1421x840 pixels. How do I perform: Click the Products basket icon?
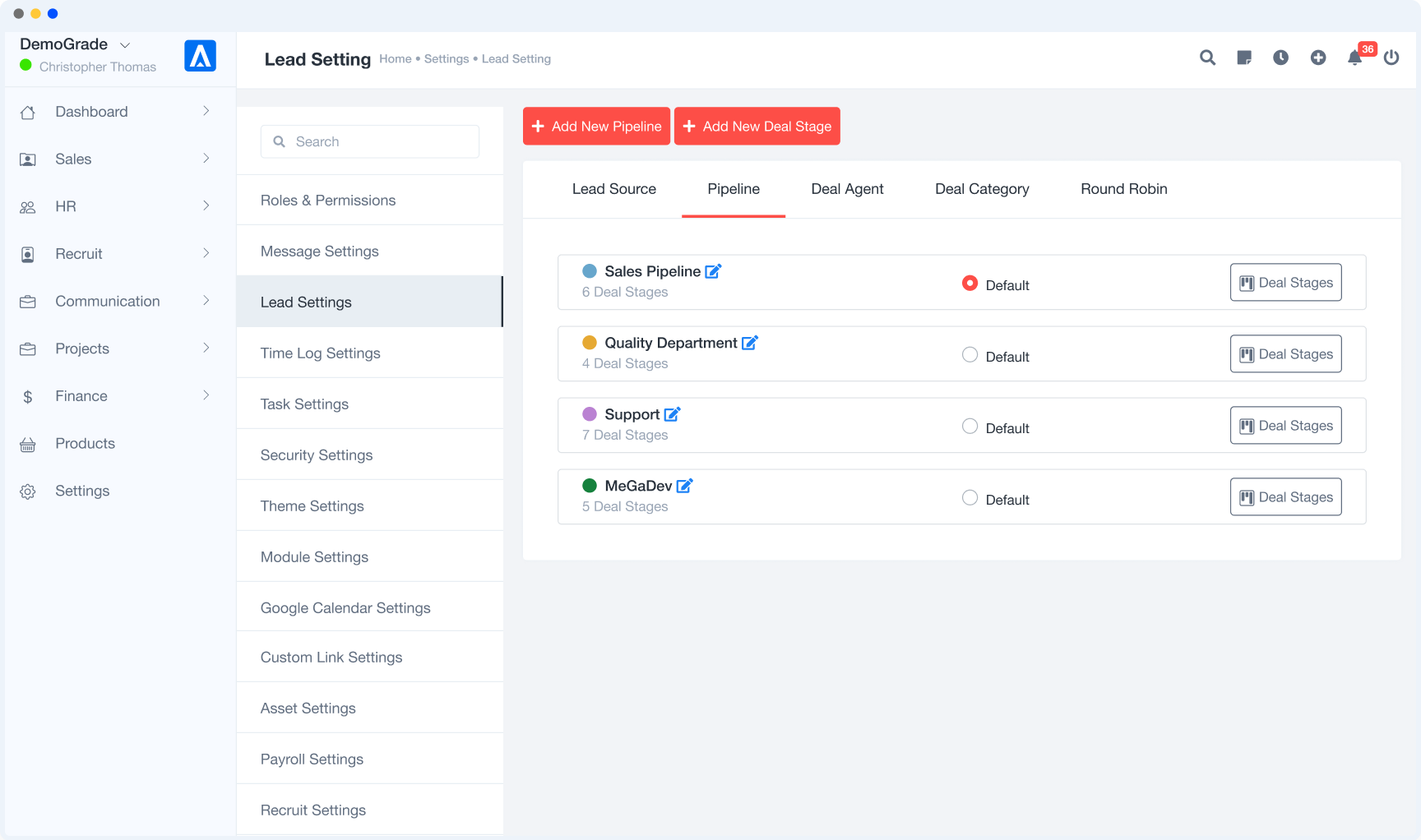pos(28,444)
